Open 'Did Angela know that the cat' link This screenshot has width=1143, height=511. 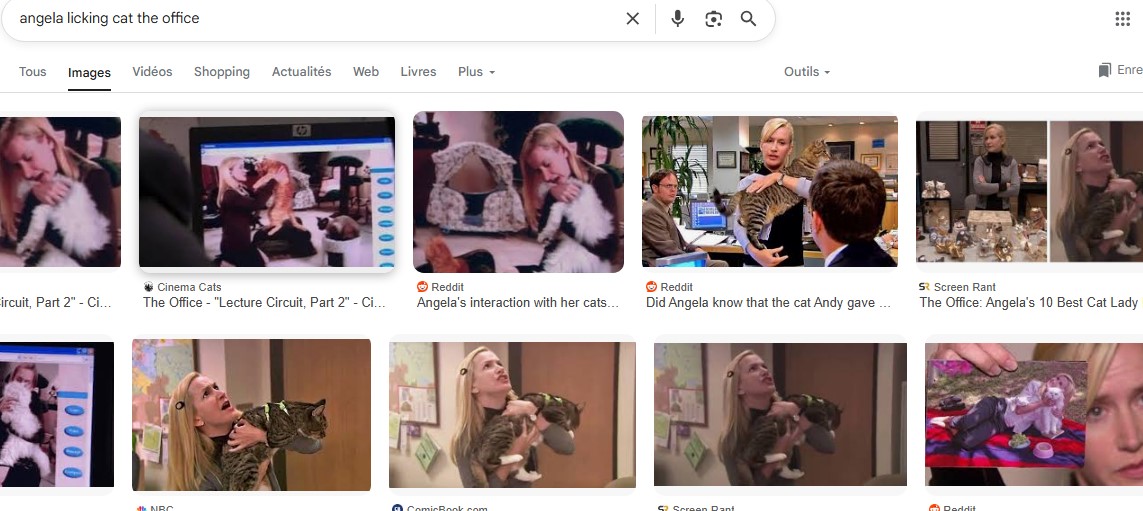click(x=768, y=303)
